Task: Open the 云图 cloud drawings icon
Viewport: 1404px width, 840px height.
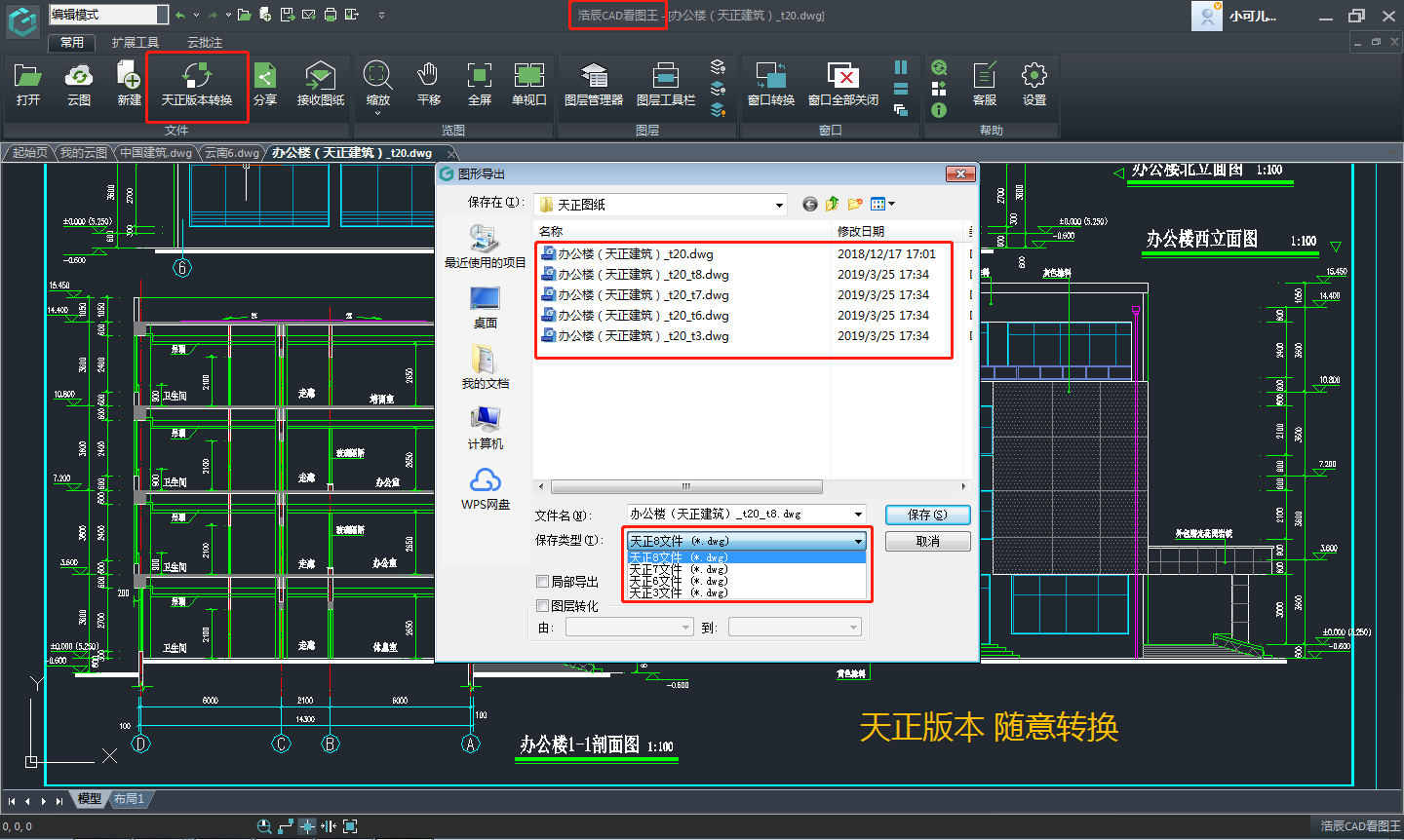Action: [x=79, y=84]
